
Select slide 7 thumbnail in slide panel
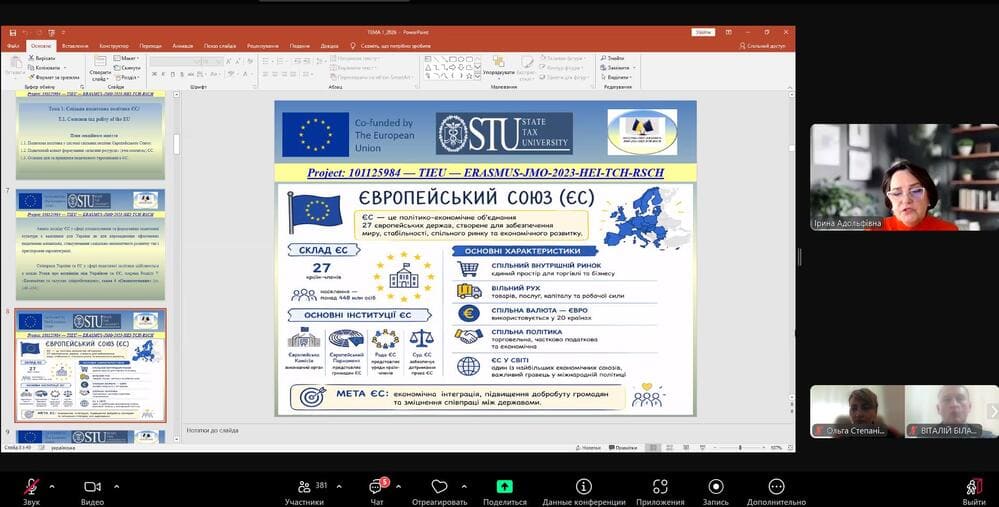pos(90,245)
